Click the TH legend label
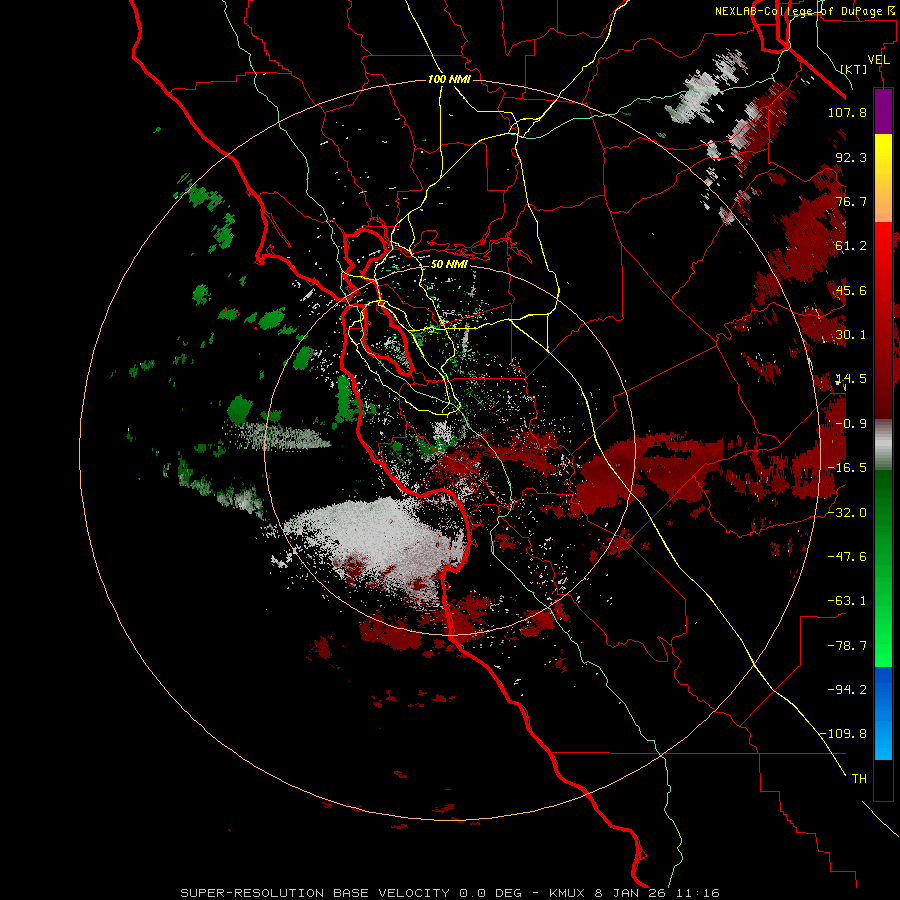Image resolution: width=900 pixels, height=900 pixels. click(859, 779)
